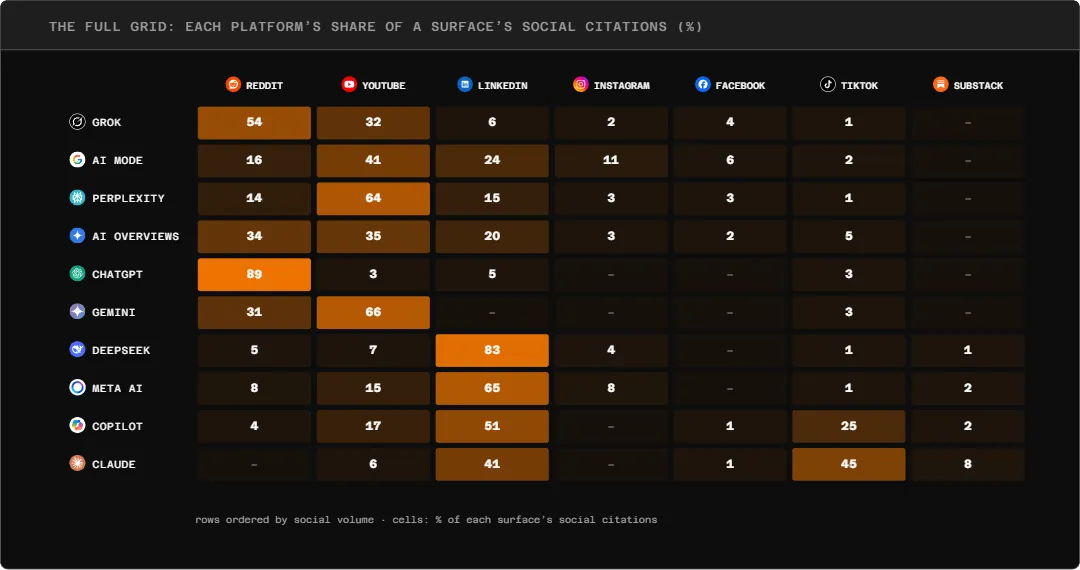
Task: Click the Perplexity row icon
Action: pos(77,198)
